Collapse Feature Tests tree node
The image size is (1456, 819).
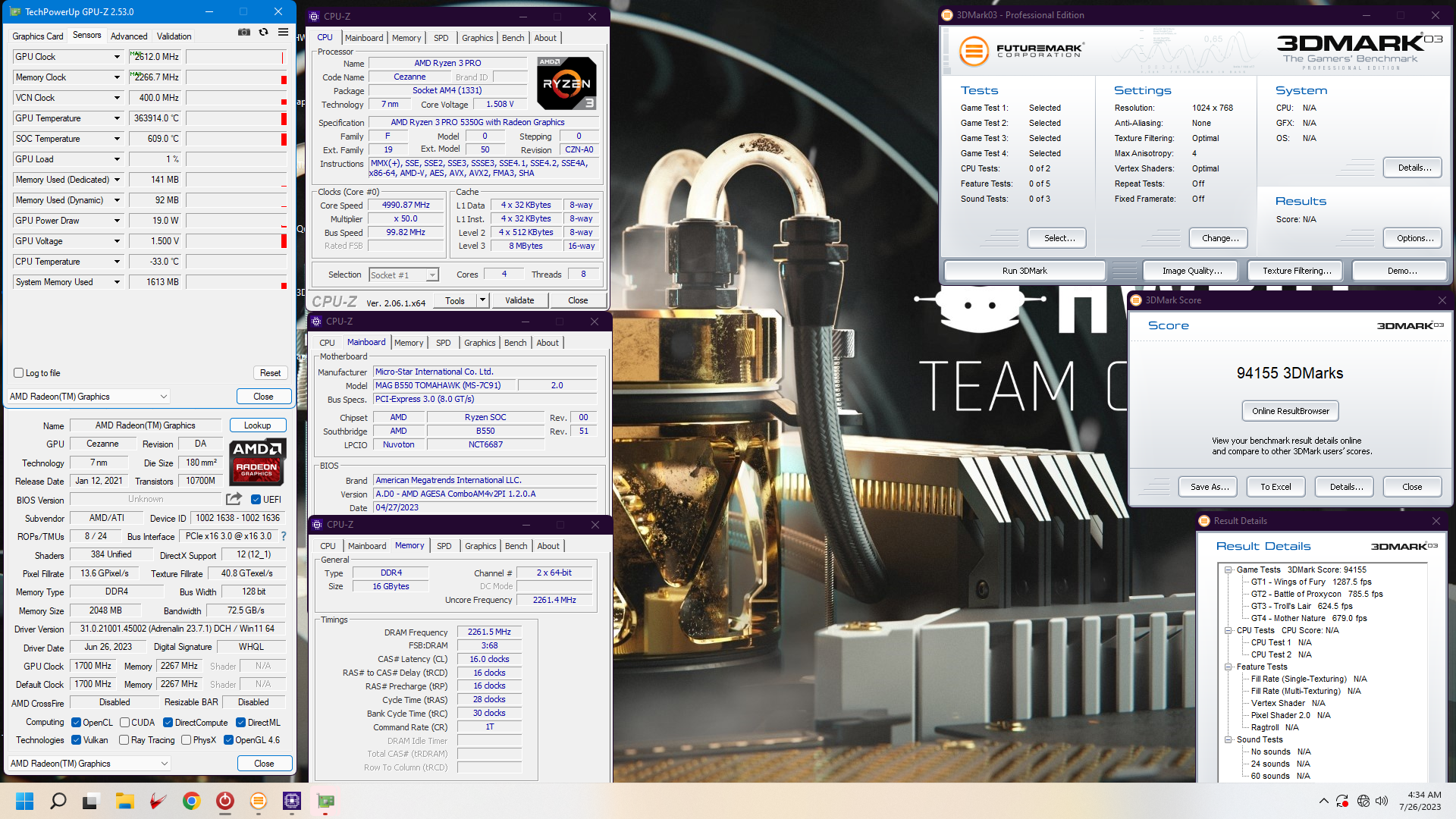(x=1228, y=667)
